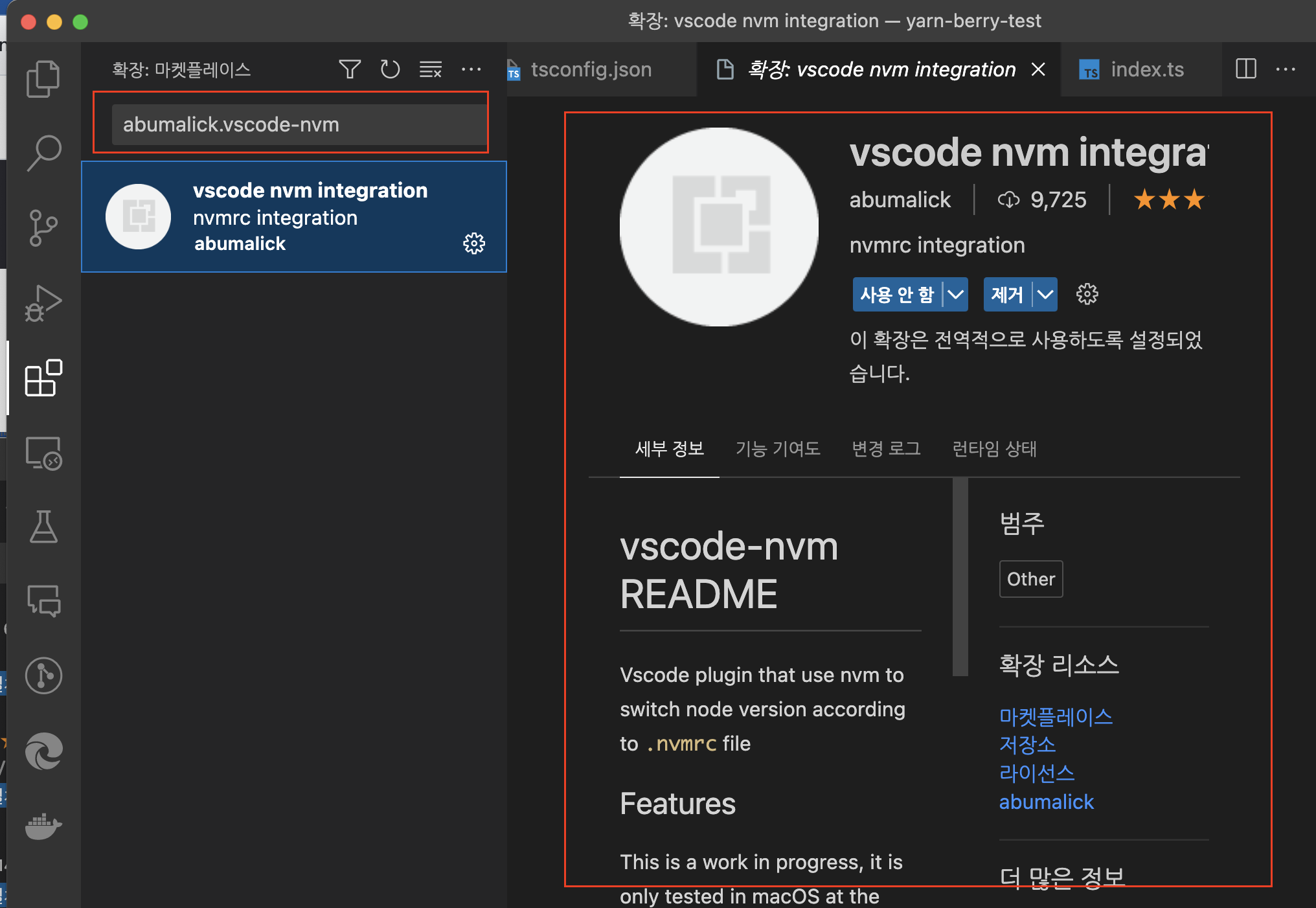The image size is (1316, 908).
Task: Refresh the extensions list
Action: (390, 69)
